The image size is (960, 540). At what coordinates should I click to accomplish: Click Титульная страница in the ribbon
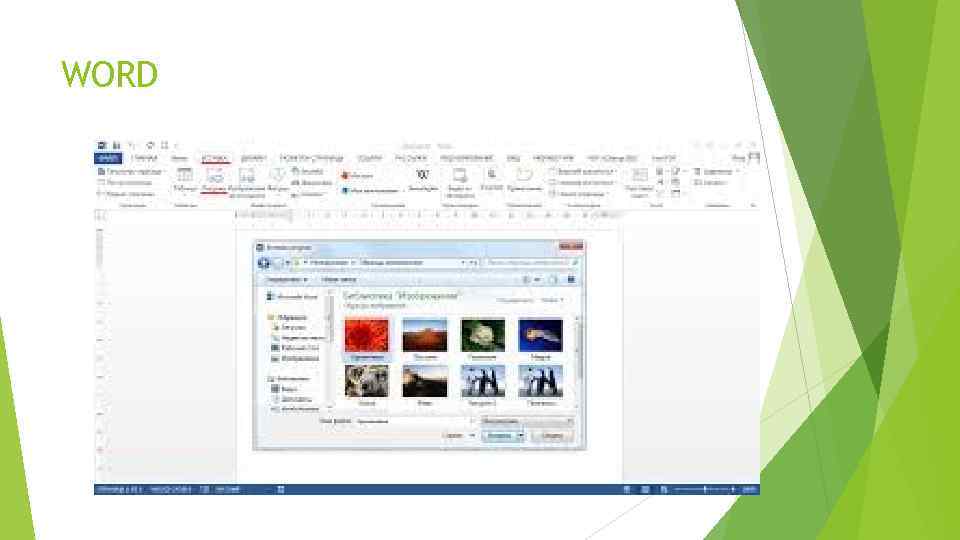129,172
